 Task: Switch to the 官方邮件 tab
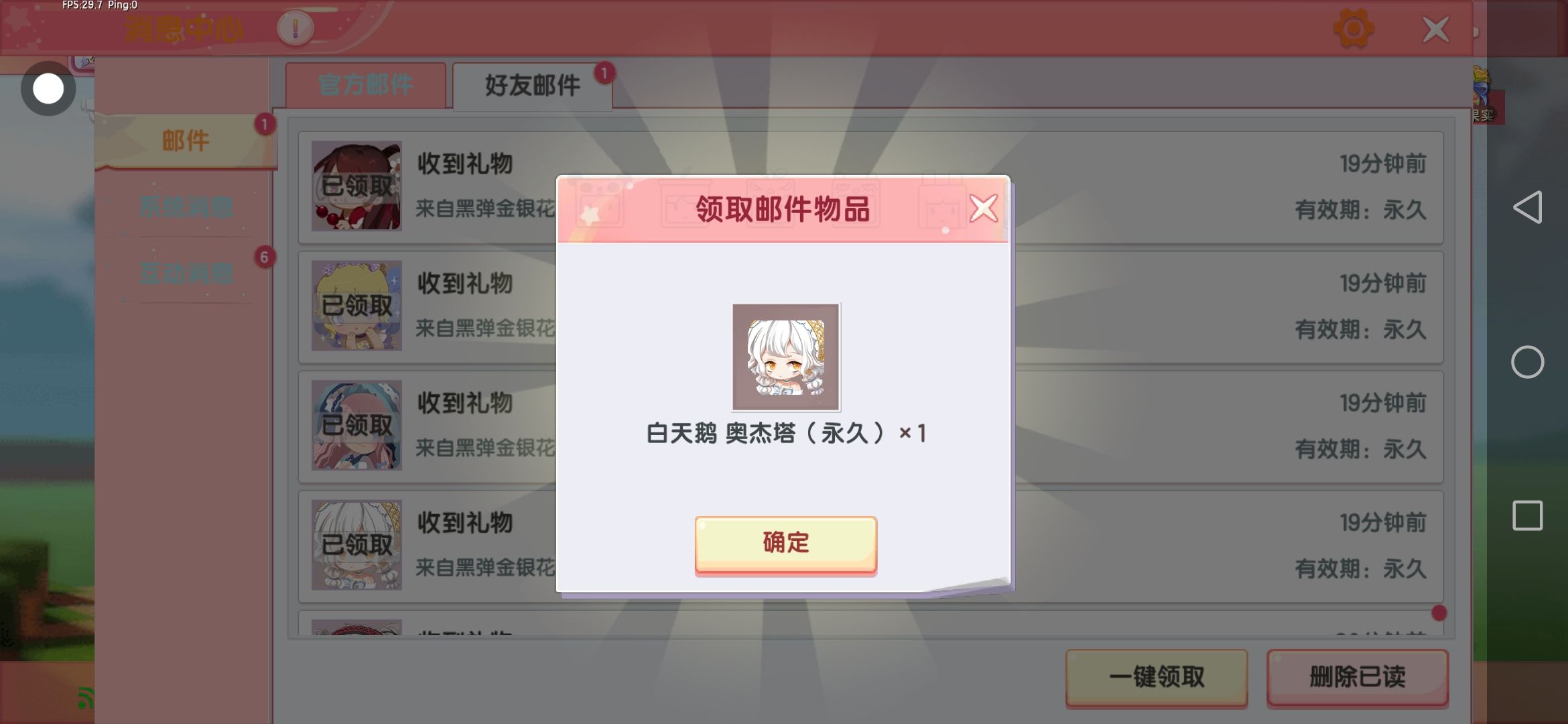pyautogui.click(x=365, y=85)
